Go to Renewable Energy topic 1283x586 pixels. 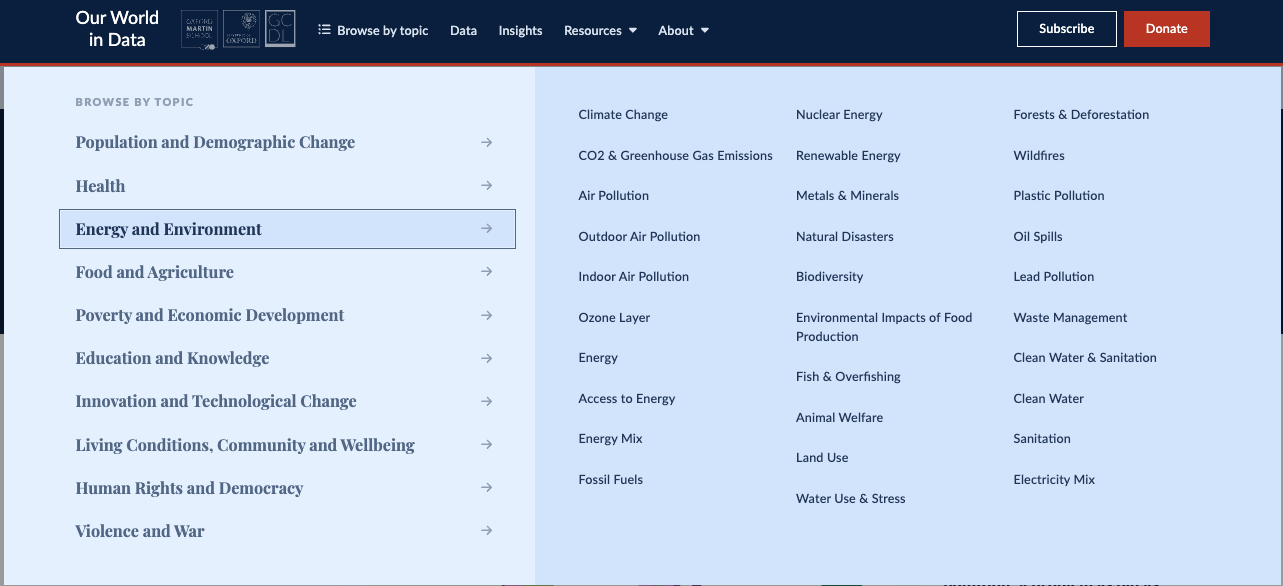(848, 156)
